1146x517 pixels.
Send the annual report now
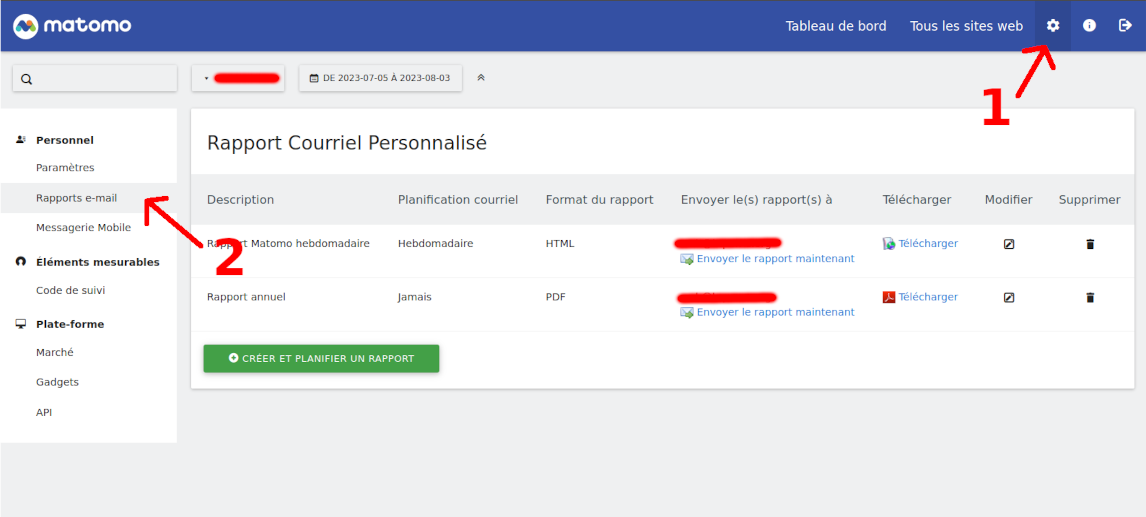point(775,312)
